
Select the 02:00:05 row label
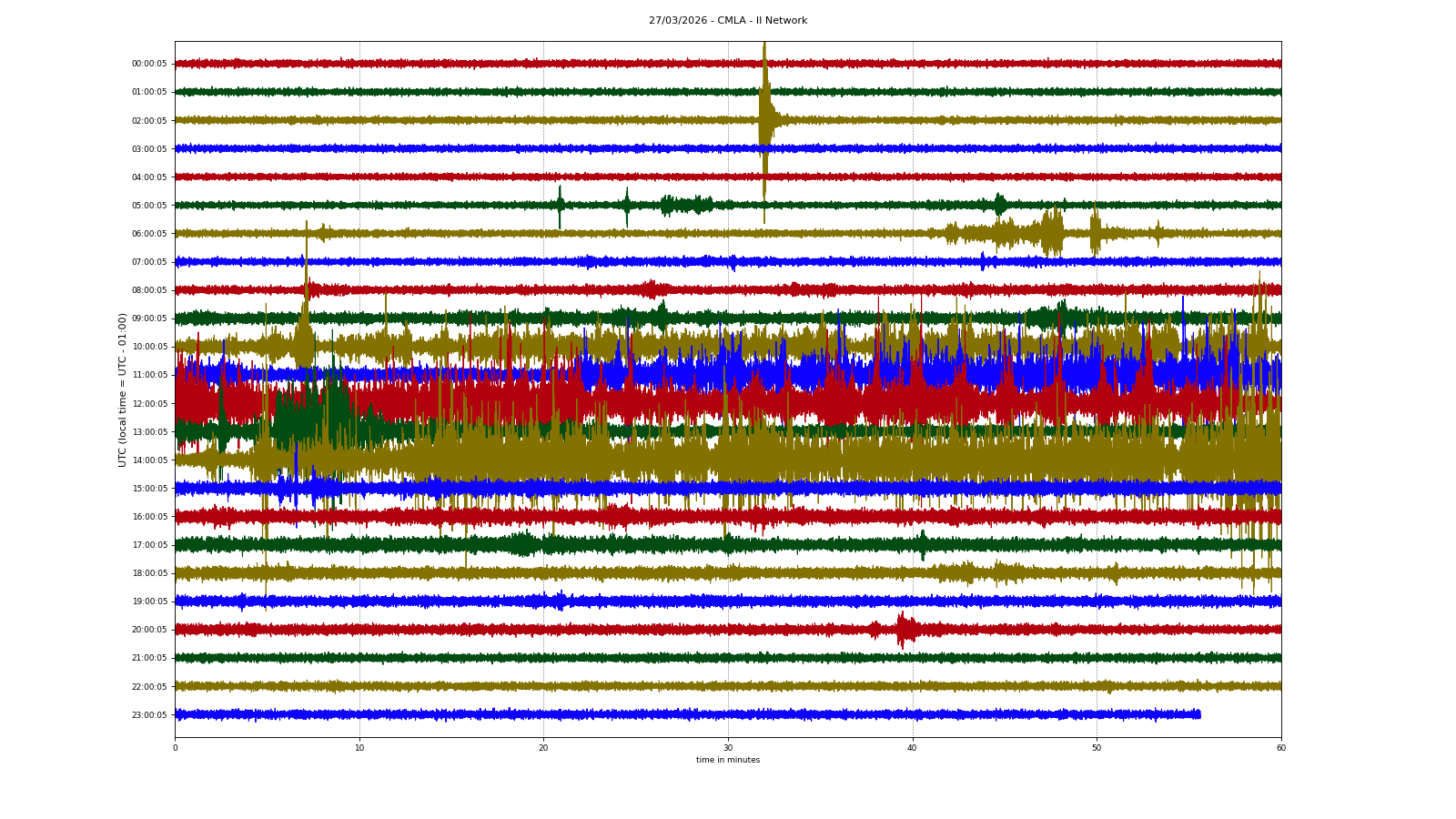(149, 121)
